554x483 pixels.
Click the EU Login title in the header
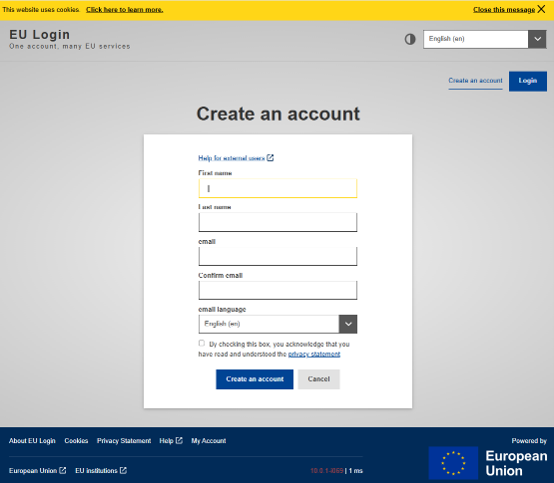click(x=40, y=35)
